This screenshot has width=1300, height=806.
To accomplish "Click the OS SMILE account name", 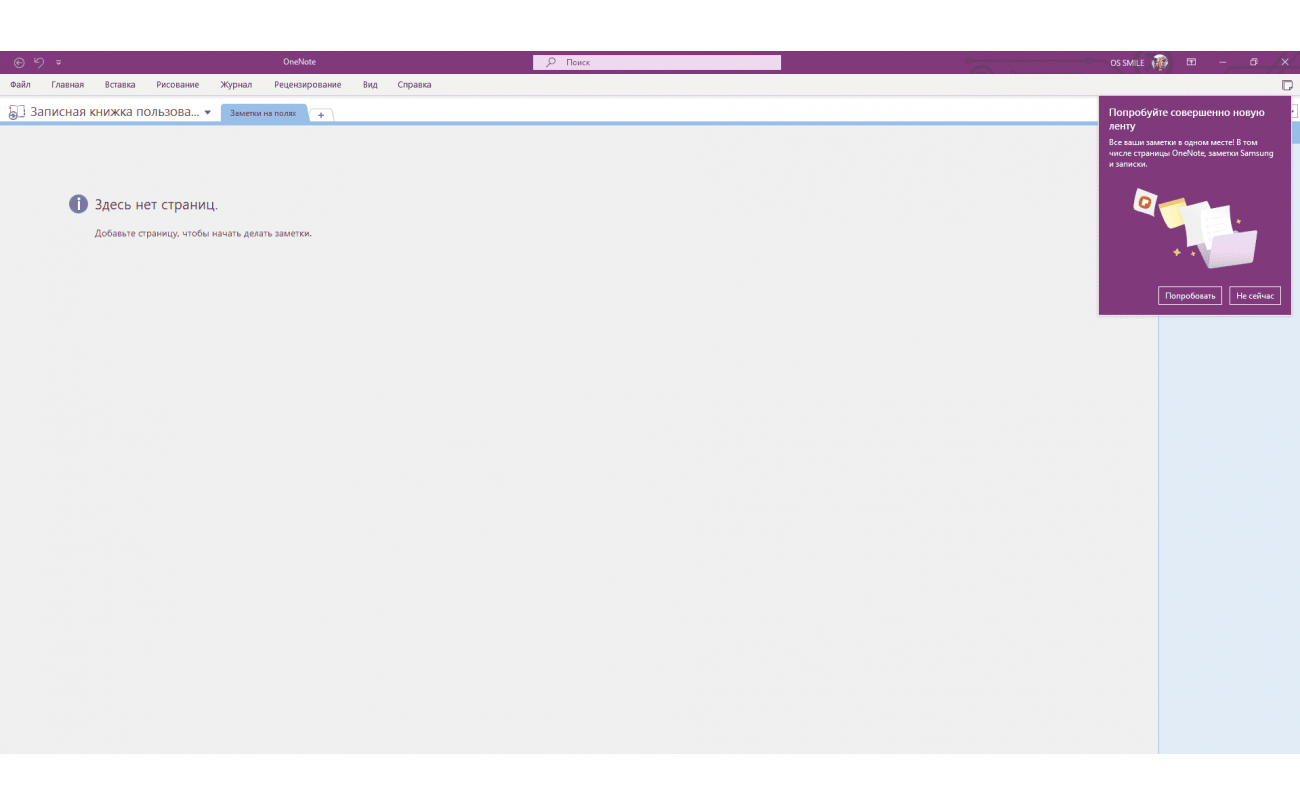I will tap(1127, 62).
